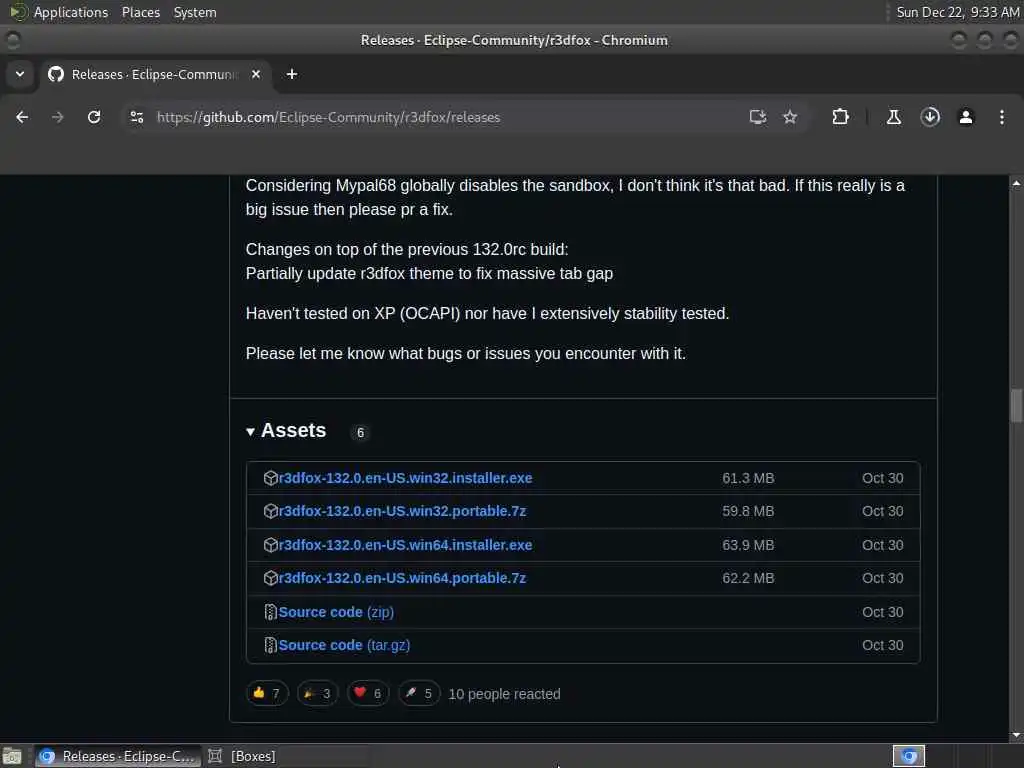Open Chromium three-dot menu
Screen dimensions: 1024x768
click(1002, 117)
